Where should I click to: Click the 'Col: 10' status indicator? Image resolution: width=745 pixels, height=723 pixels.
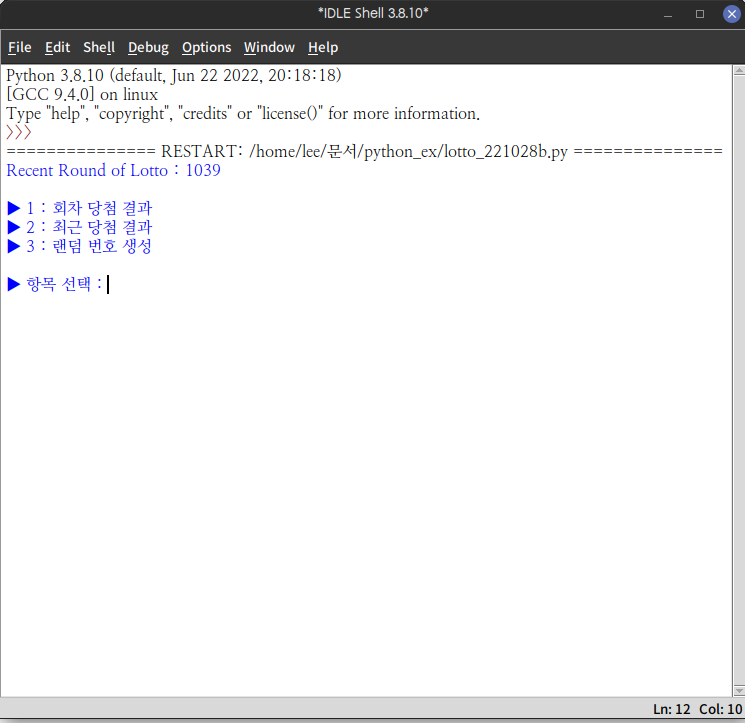tap(720, 709)
